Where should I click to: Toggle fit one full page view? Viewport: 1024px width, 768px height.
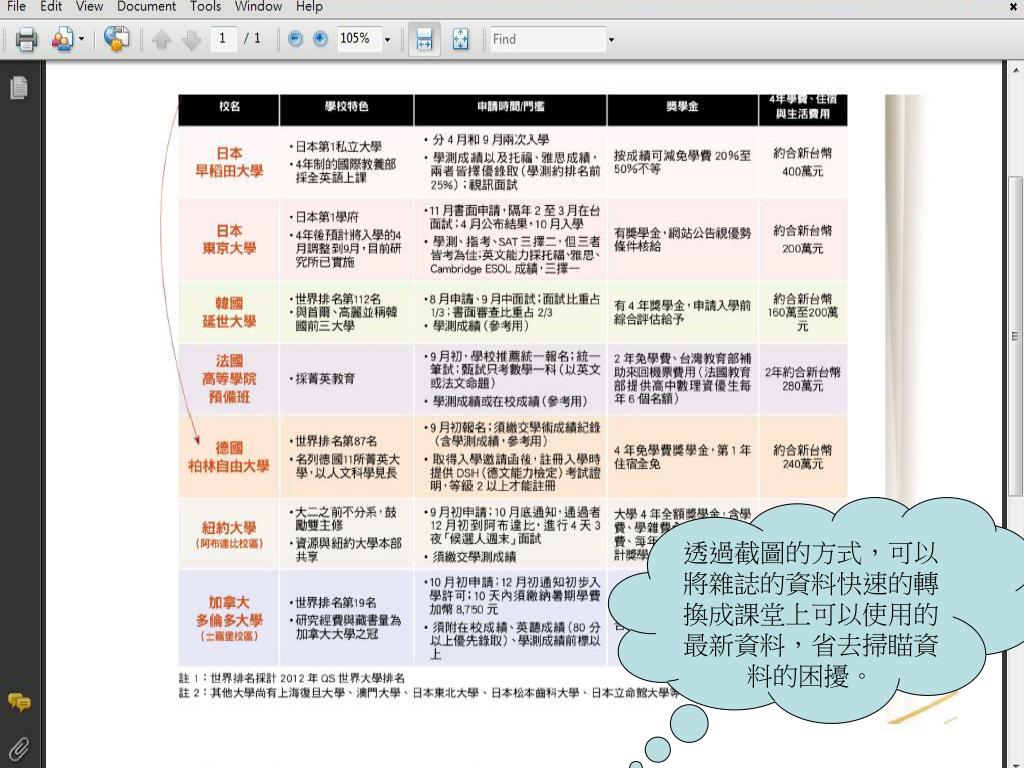[460, 39]
